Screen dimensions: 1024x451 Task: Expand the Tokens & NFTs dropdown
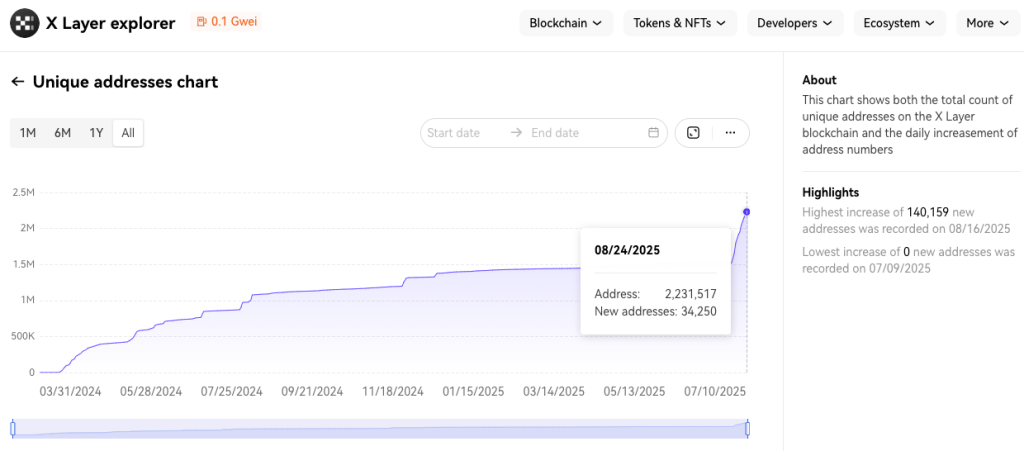point(680,23)
